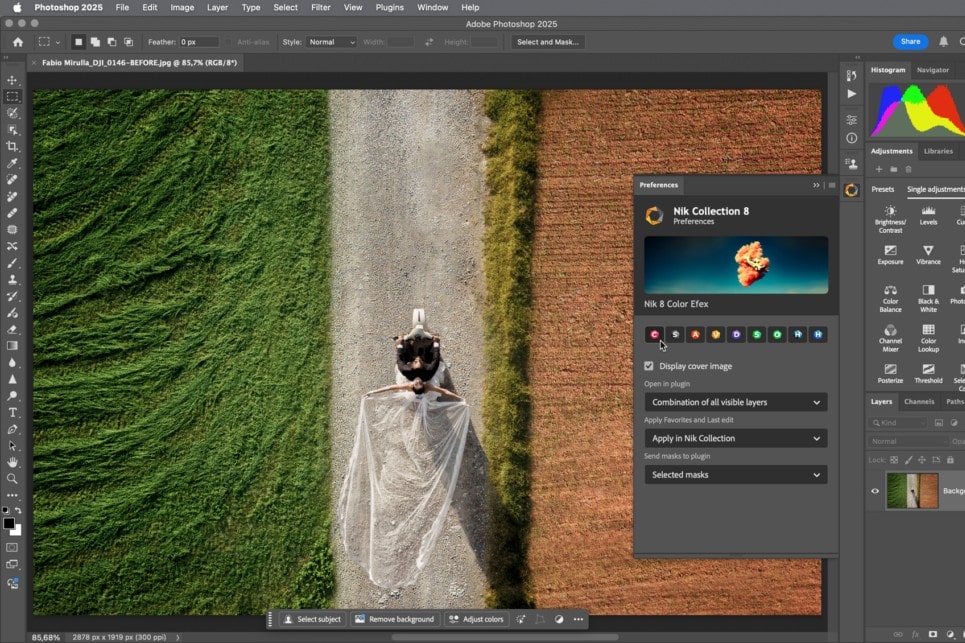This screenshot has width=965, height=643.
Task: Click the Color Efex plugin icon
Action: [x=654, y=334]
